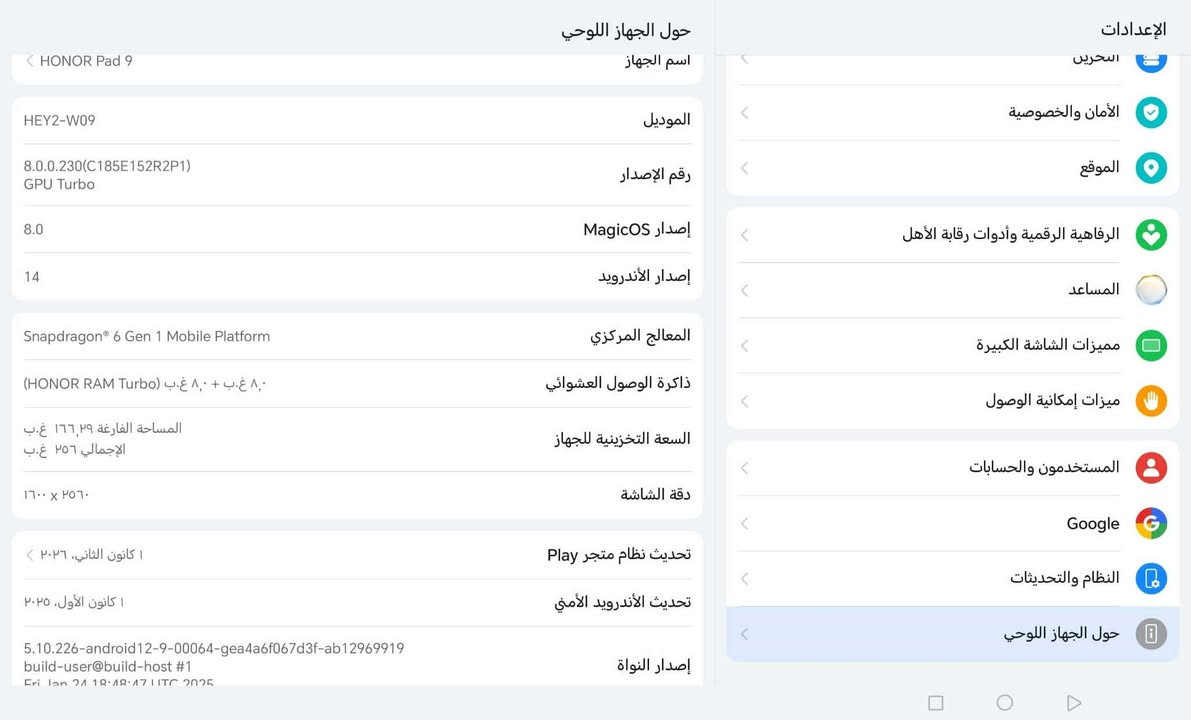Screen dimensions: 1191x720
Task: Open the Assistant bubble icon
Action: 1151,290
